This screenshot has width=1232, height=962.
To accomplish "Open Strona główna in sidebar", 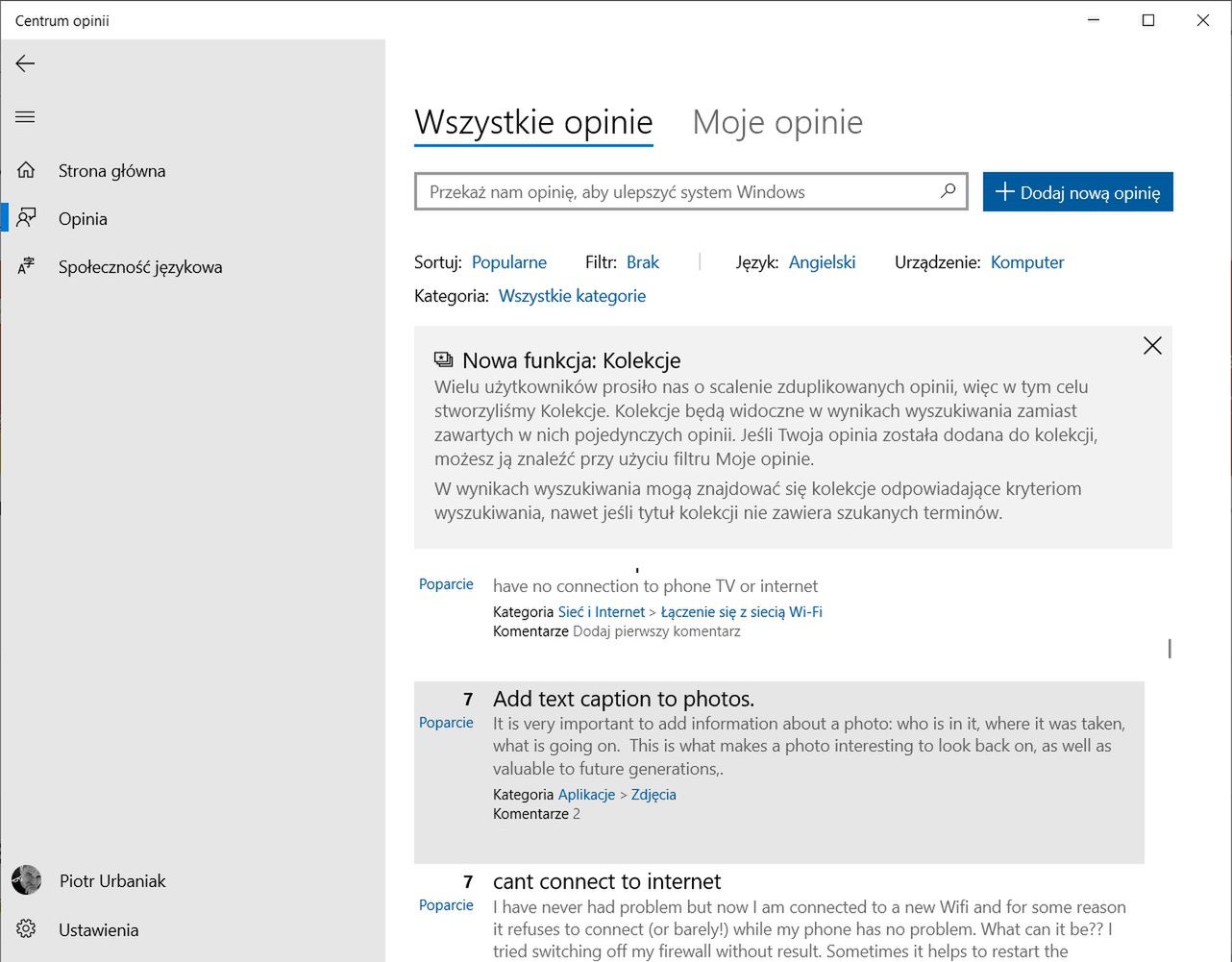I will point(192,170).
